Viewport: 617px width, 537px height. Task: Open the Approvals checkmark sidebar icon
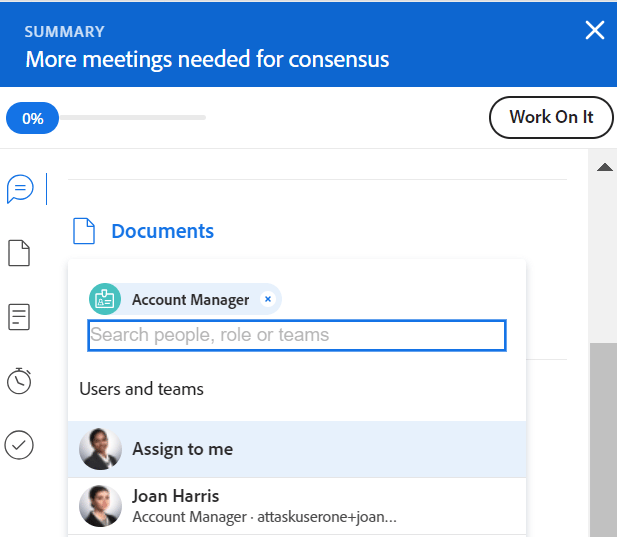pos(19,445)
